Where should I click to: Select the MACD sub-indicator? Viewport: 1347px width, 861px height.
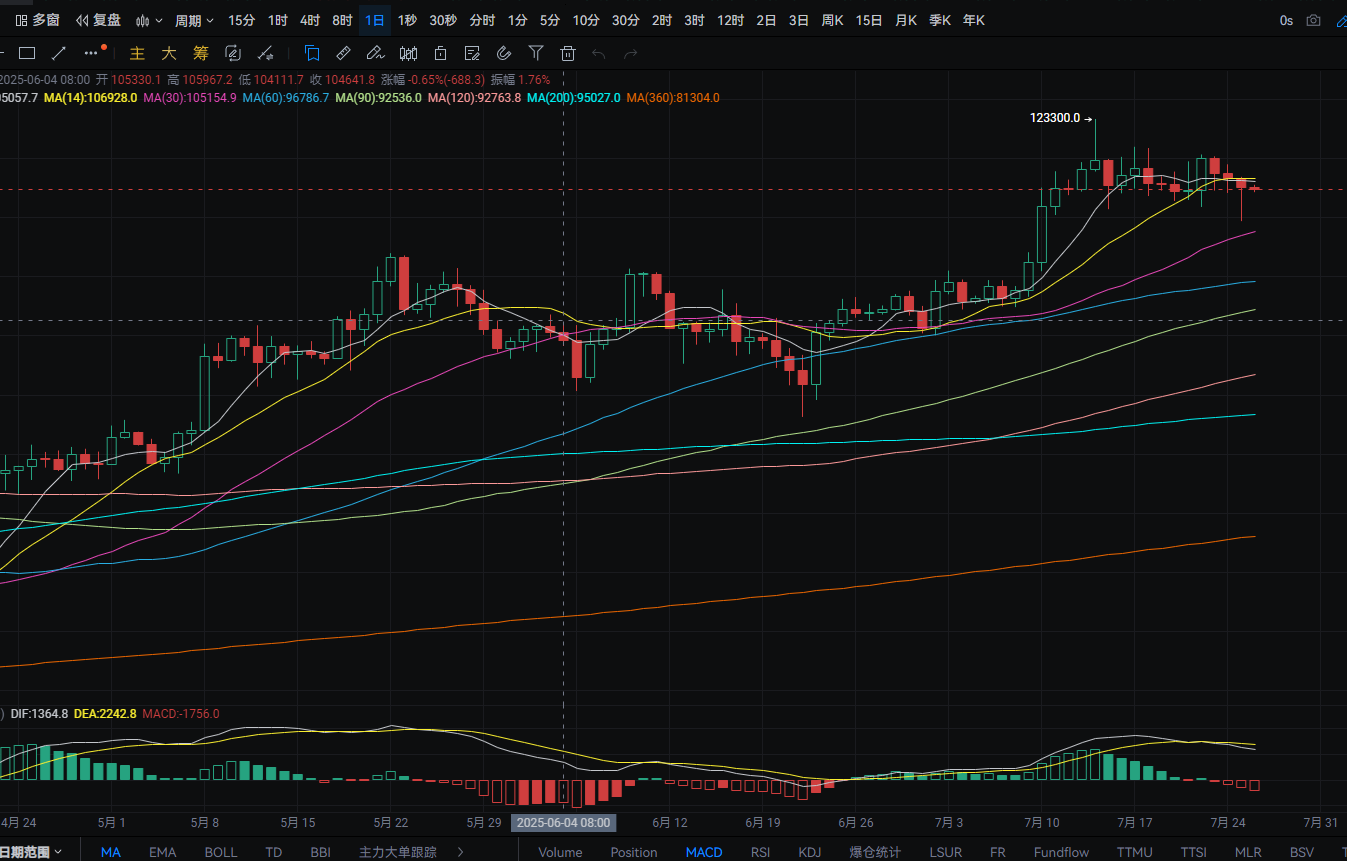704,852
